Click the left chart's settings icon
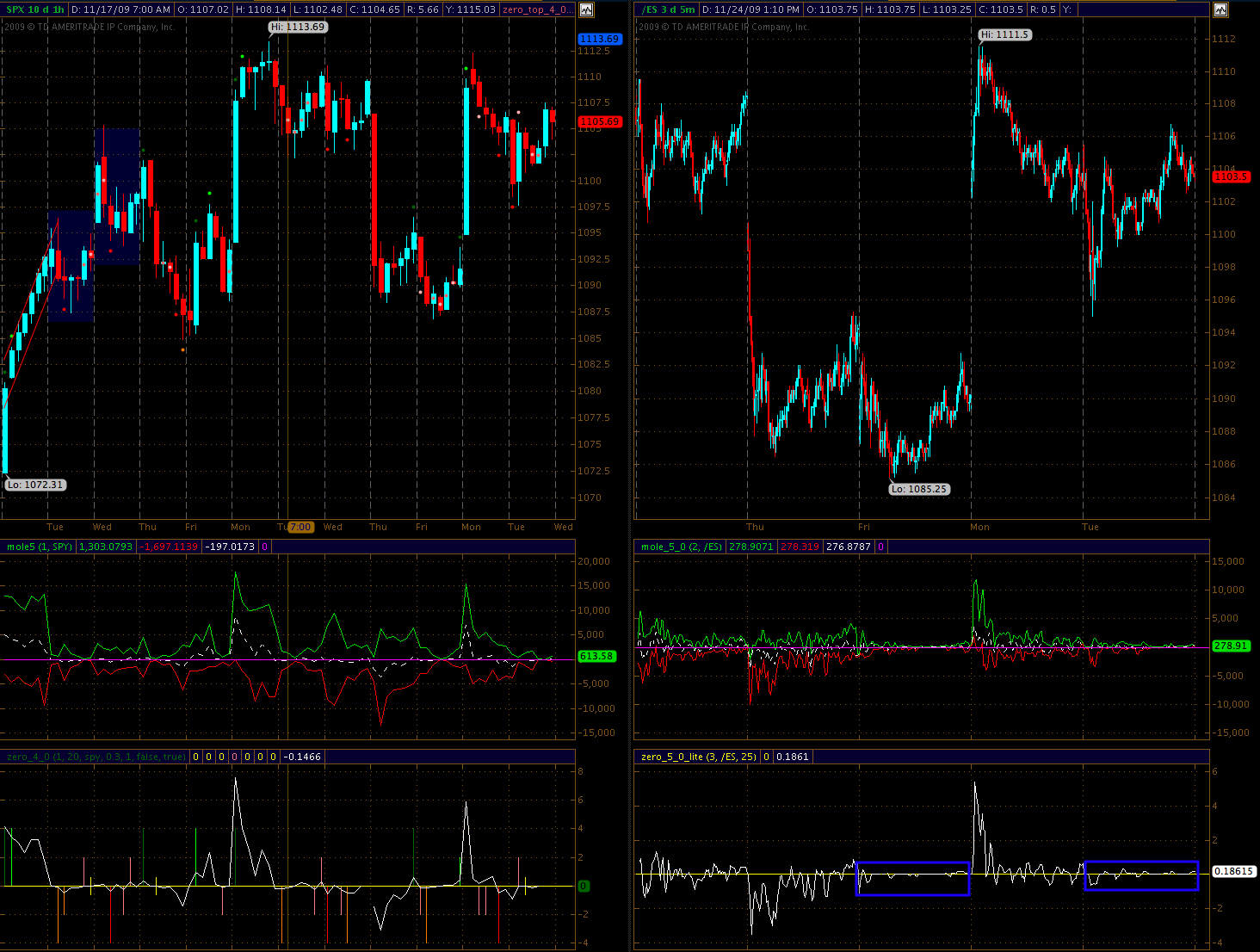 click(586, 10)
